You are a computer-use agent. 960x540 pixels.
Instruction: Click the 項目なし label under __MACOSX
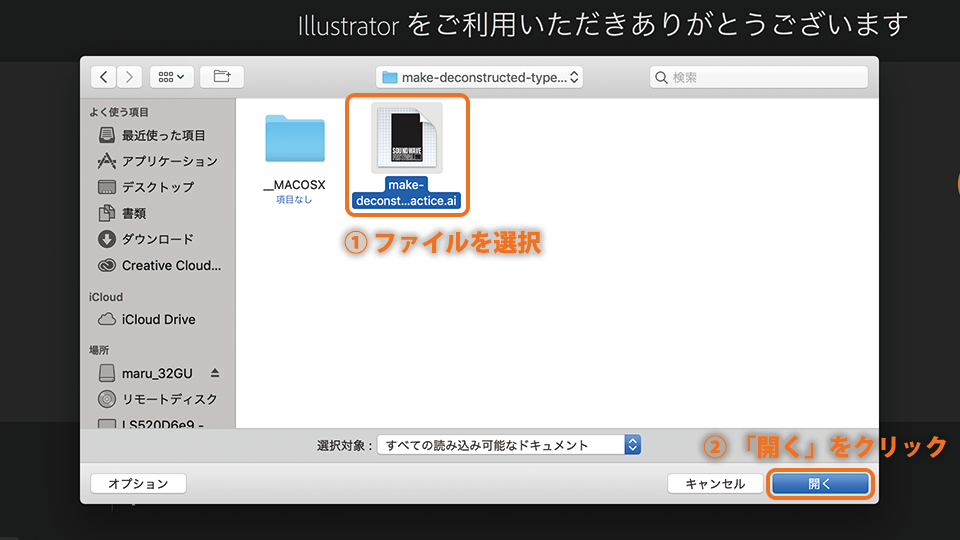[294, 200]
